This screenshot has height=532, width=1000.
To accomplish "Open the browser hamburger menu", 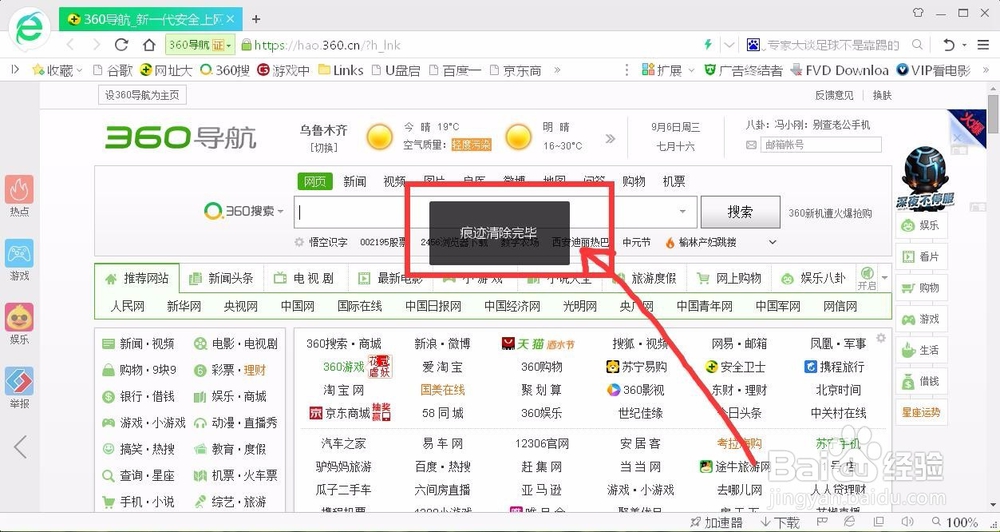I will coord(982,45).
